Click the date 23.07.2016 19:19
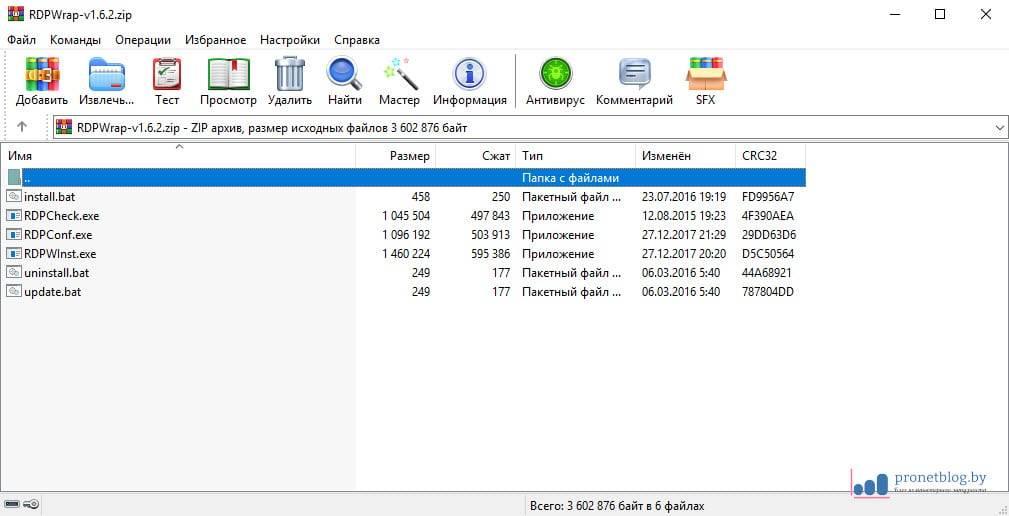This screenshot has width=1009, height=516. (x=684, y=197)
